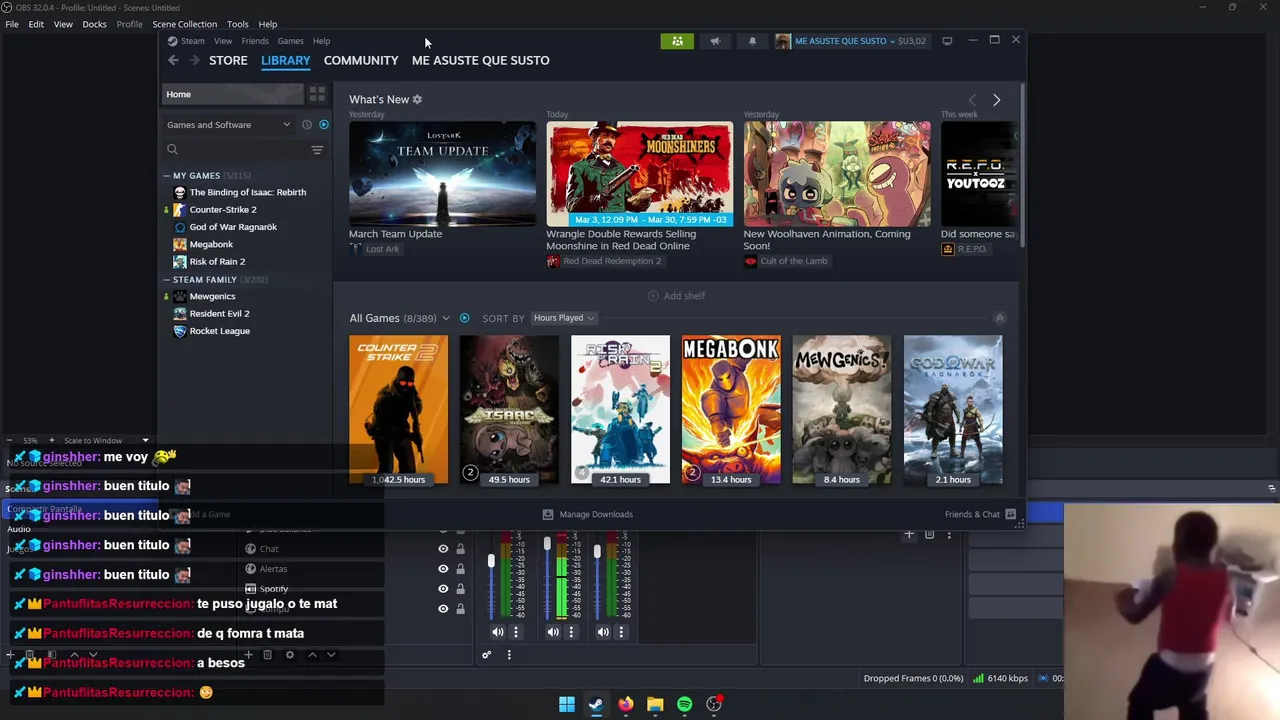The image size is (1280, 720).
Task: Adjust middle OBS mixer volume fader
Action: click(x=547, y=545)
